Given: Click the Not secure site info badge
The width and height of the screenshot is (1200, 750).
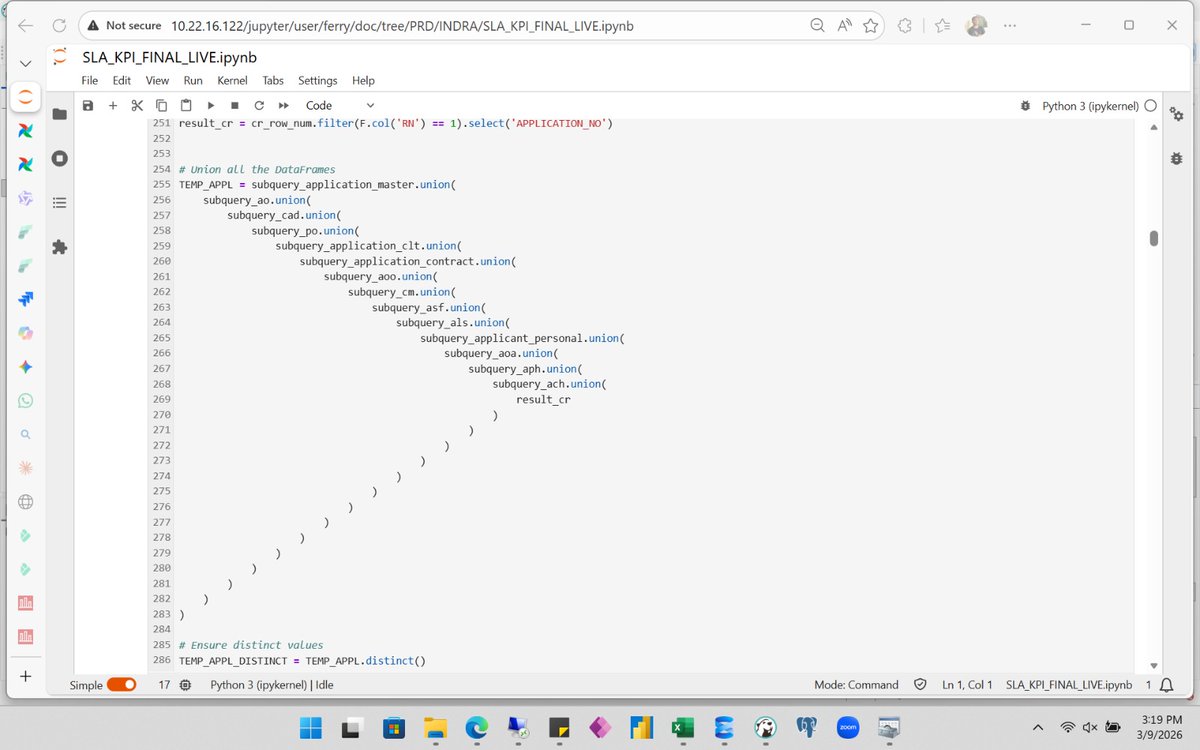Looking at the screenshot, I should (124, 25).
